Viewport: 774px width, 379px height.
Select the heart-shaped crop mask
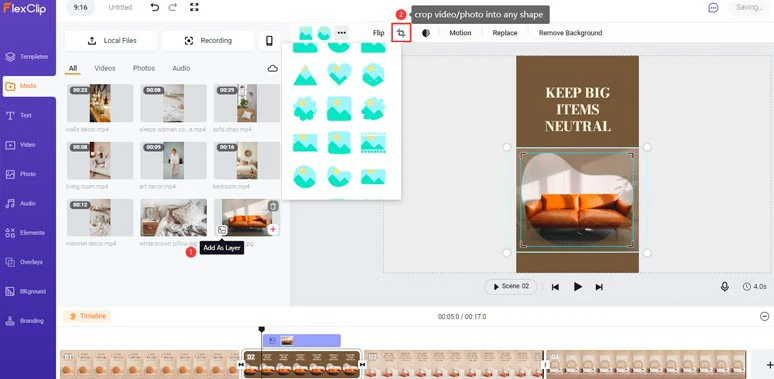[339, 75]
